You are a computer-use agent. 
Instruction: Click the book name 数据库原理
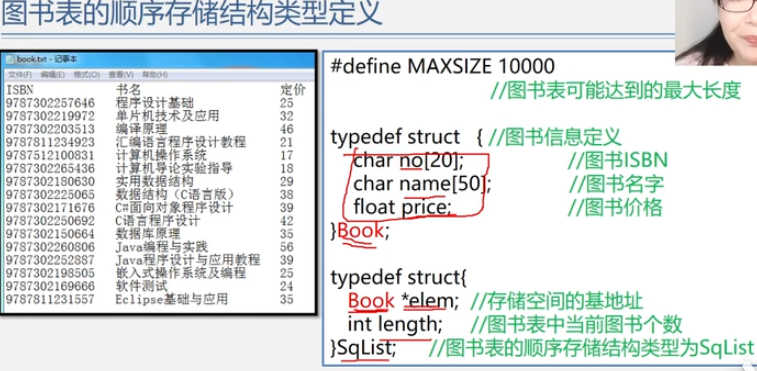click(x=148, y=234)
